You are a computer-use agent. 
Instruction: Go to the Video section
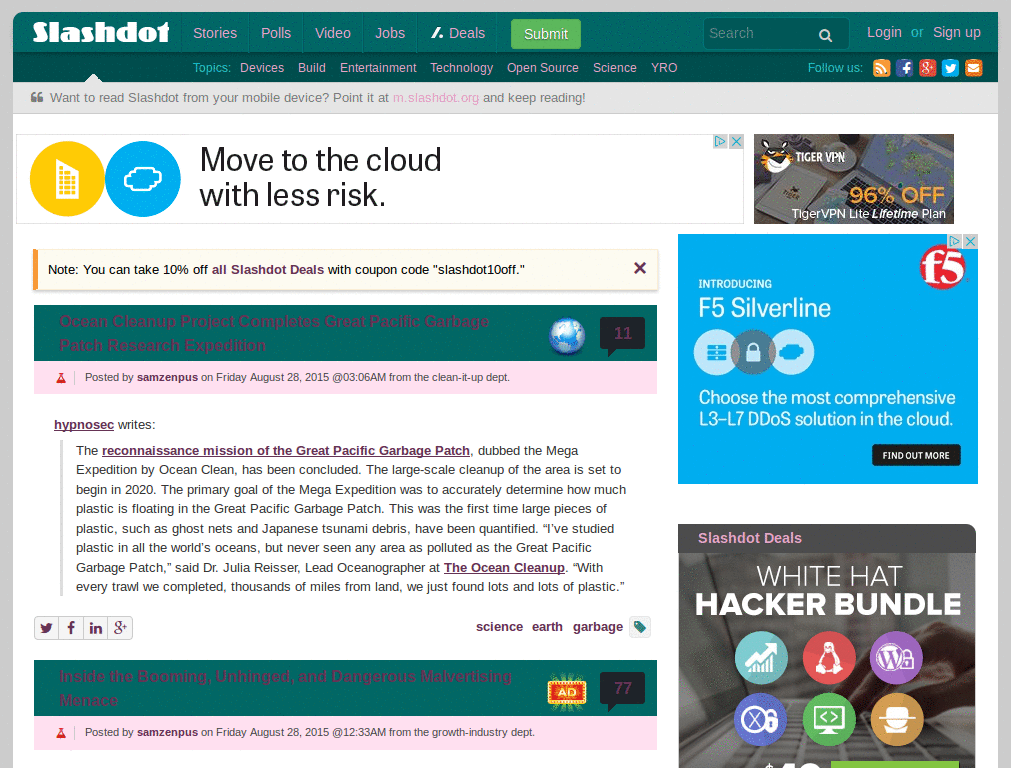tap(332, 33)
